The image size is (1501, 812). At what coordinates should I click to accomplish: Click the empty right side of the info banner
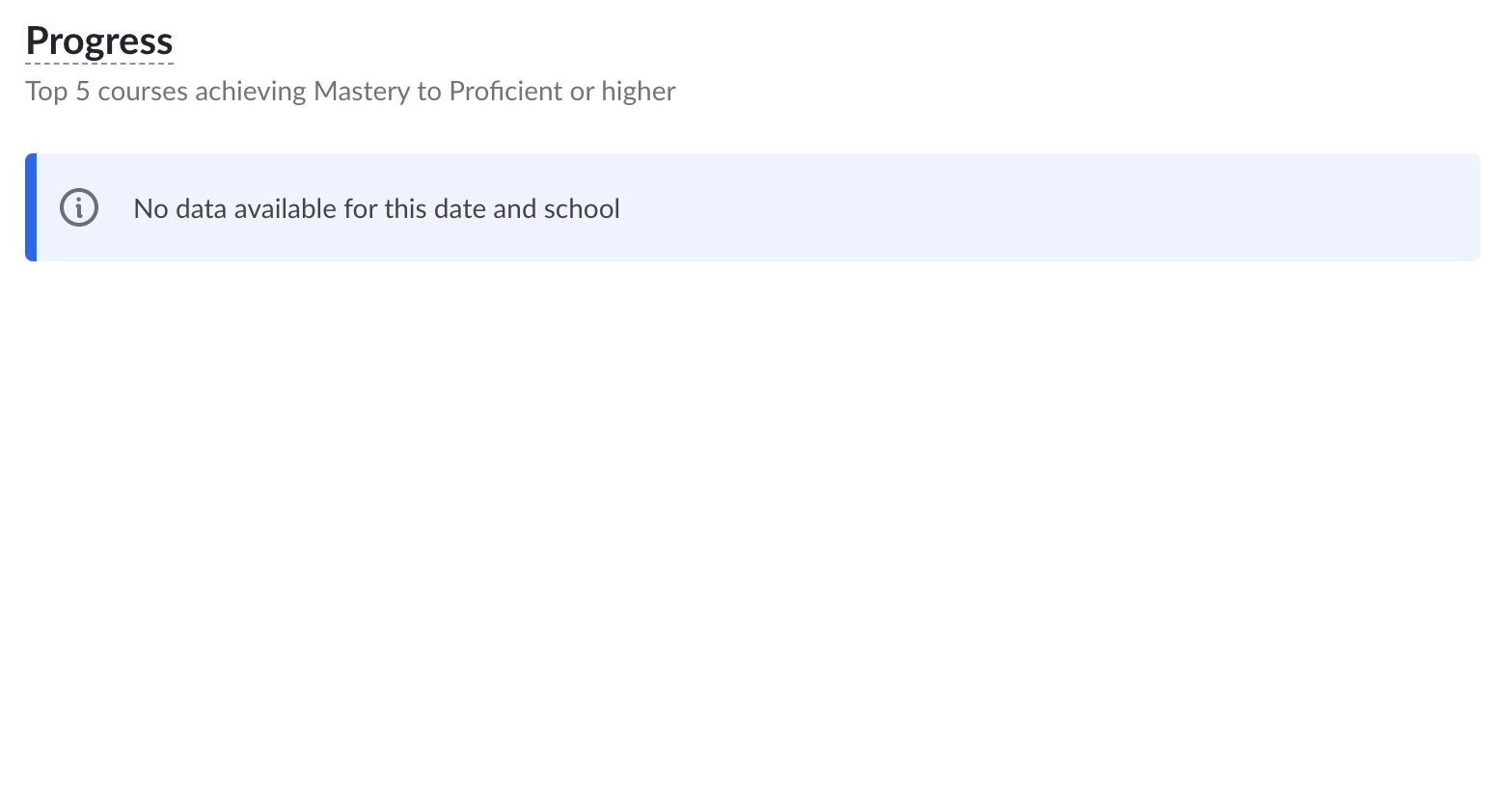click(x=1061, y=207)
